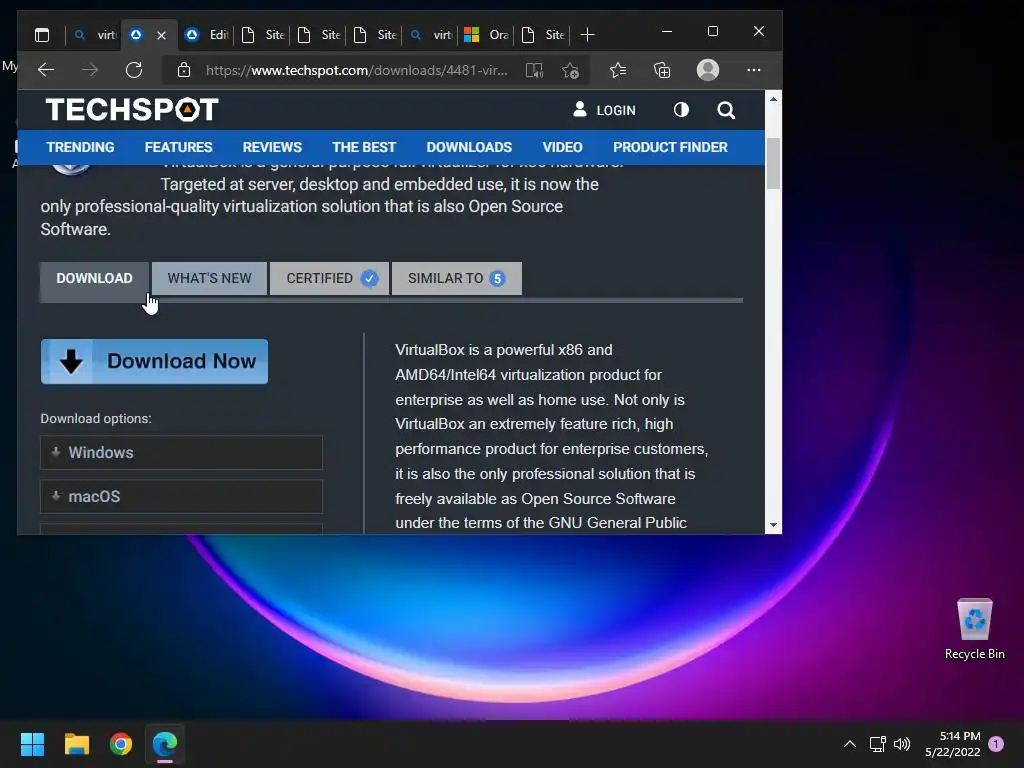Switch to the first 'virt' search tab
Screen dimensions: 1024x768
click(95, 35)
